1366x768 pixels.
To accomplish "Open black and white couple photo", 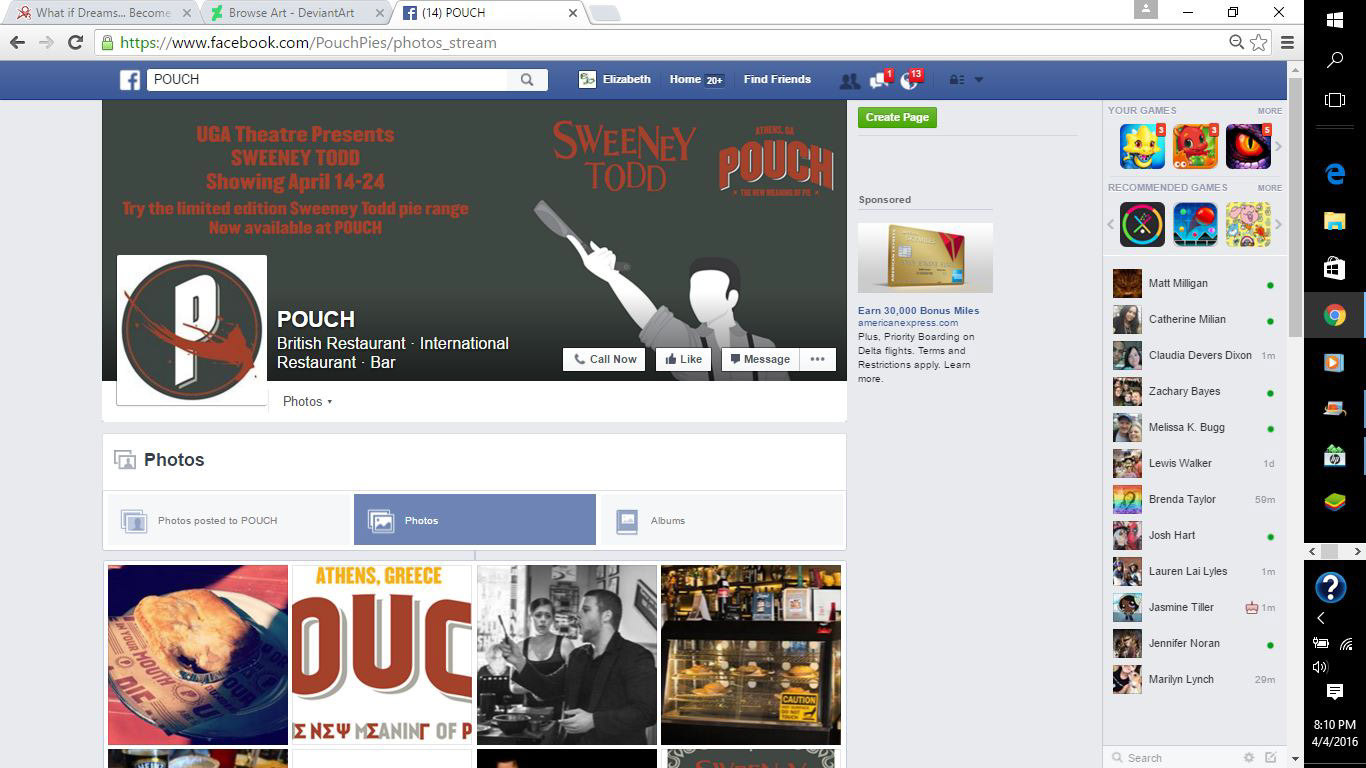I will tap(567, 655).
